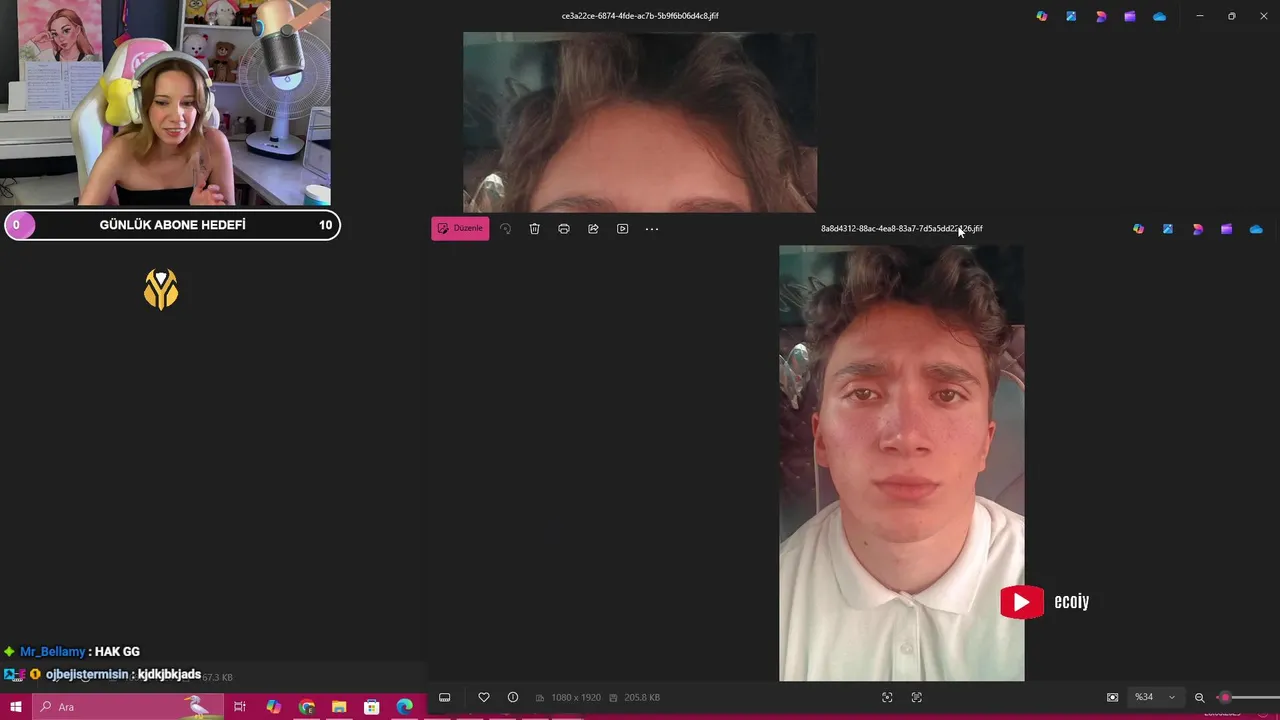This screenshot has height=720, width=1280.
Task: Favorite the photo with heart icon
Action: click(484, 697)
